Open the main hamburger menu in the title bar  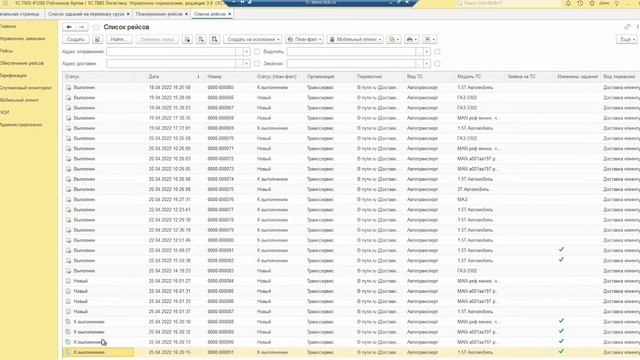pos(5,3)
